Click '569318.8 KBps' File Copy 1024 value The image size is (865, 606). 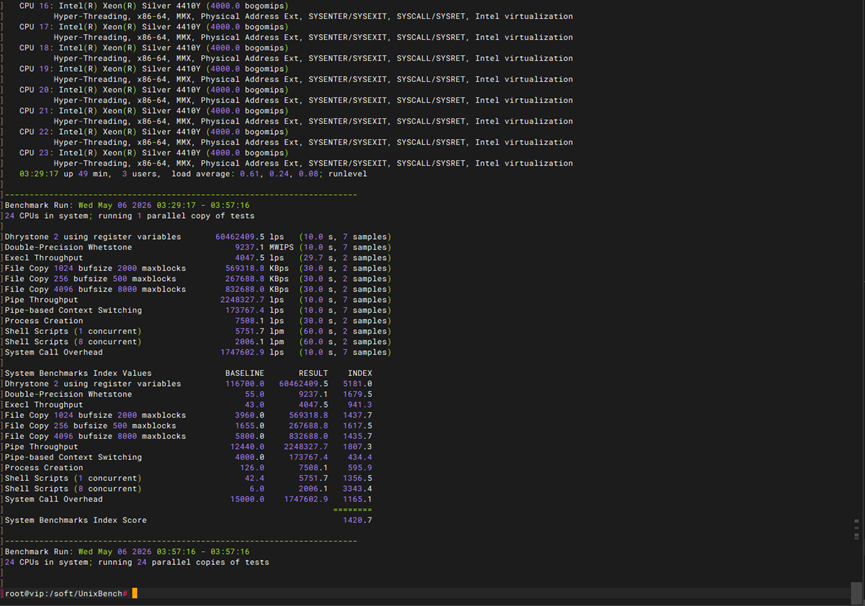(257, 268)
